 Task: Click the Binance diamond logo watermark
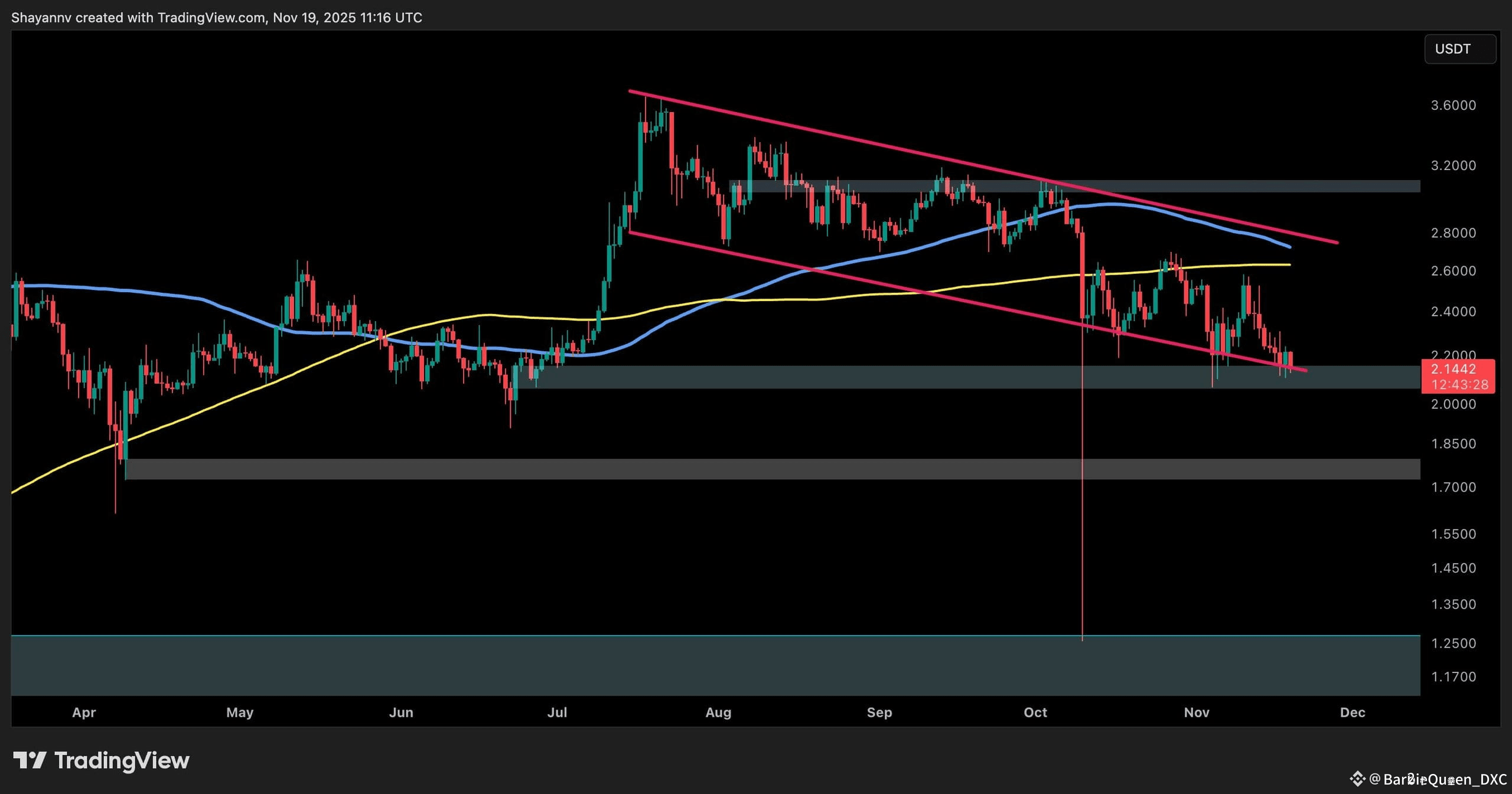pos(1357,779)
